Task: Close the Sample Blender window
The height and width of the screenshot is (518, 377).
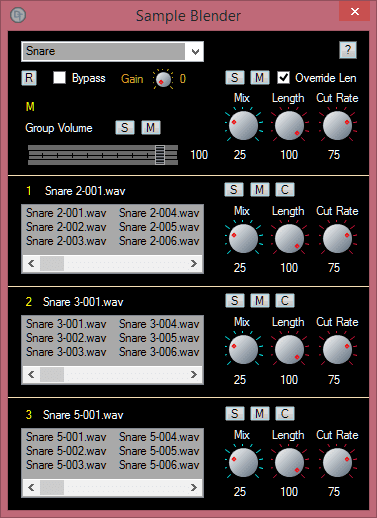Action: coord(355,11)
